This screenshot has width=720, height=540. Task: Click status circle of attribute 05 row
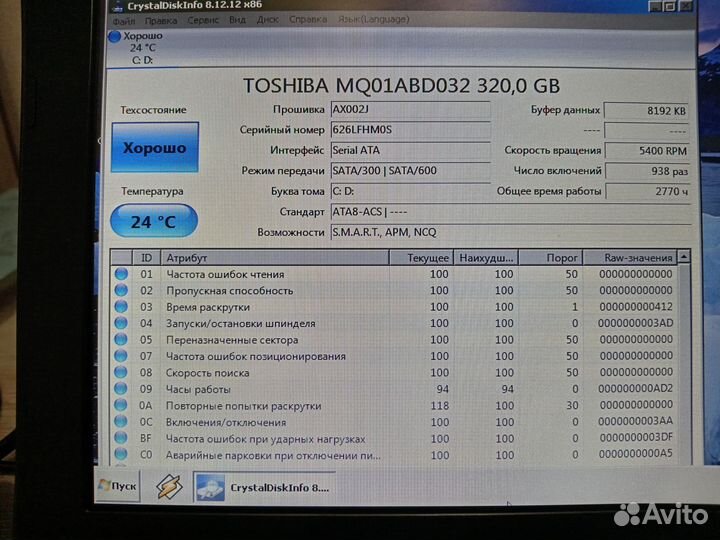tap(121, 339)
